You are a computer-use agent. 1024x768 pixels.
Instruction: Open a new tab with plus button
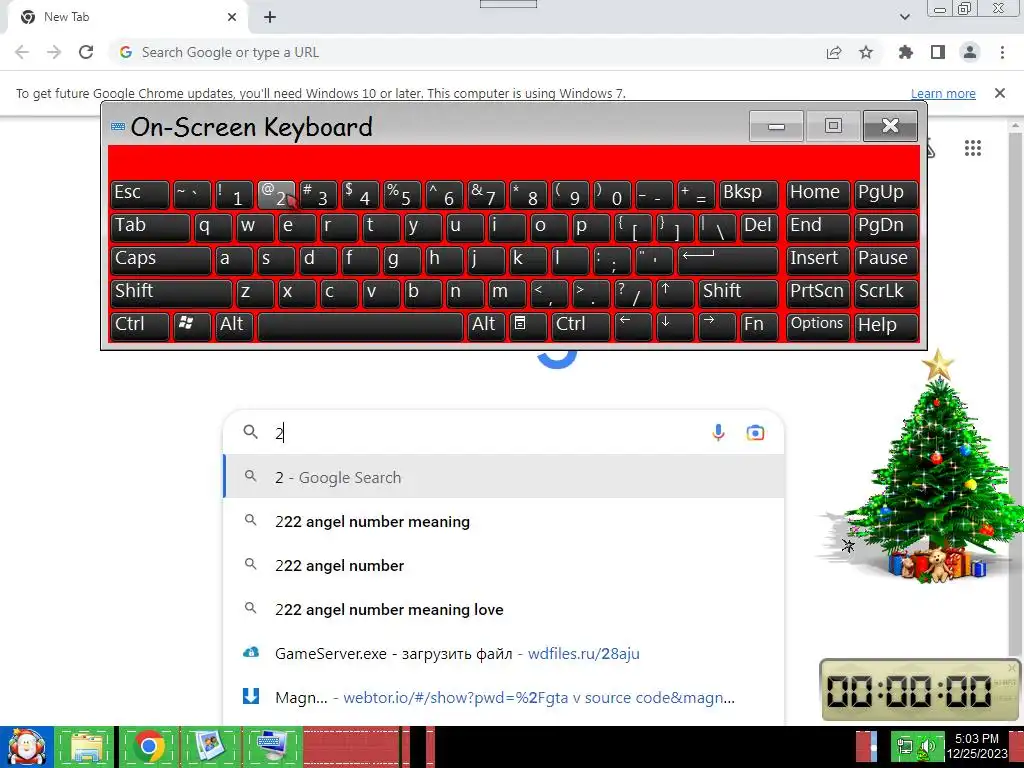270,17
